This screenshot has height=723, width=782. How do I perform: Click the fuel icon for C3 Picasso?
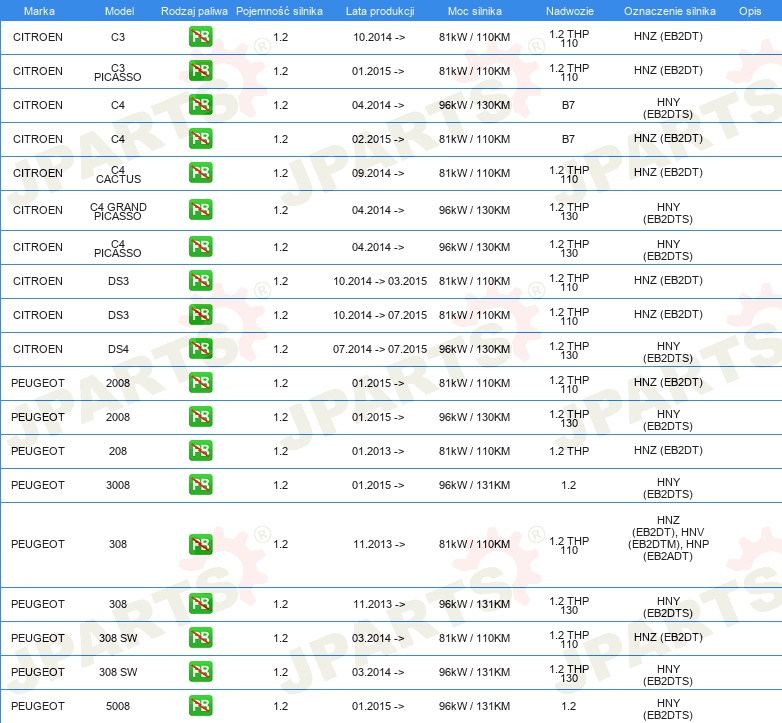(200, 71)
